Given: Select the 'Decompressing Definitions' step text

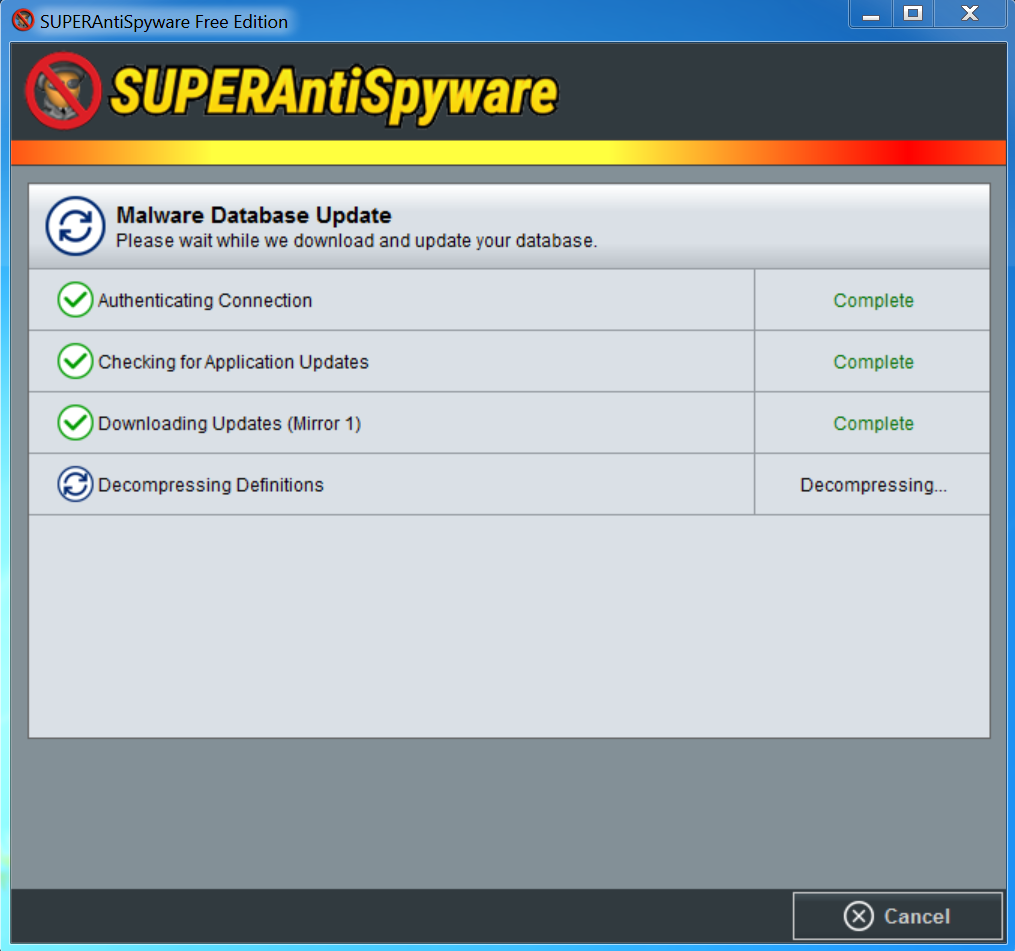Looking at the screenshot, I should pos(210,485).
